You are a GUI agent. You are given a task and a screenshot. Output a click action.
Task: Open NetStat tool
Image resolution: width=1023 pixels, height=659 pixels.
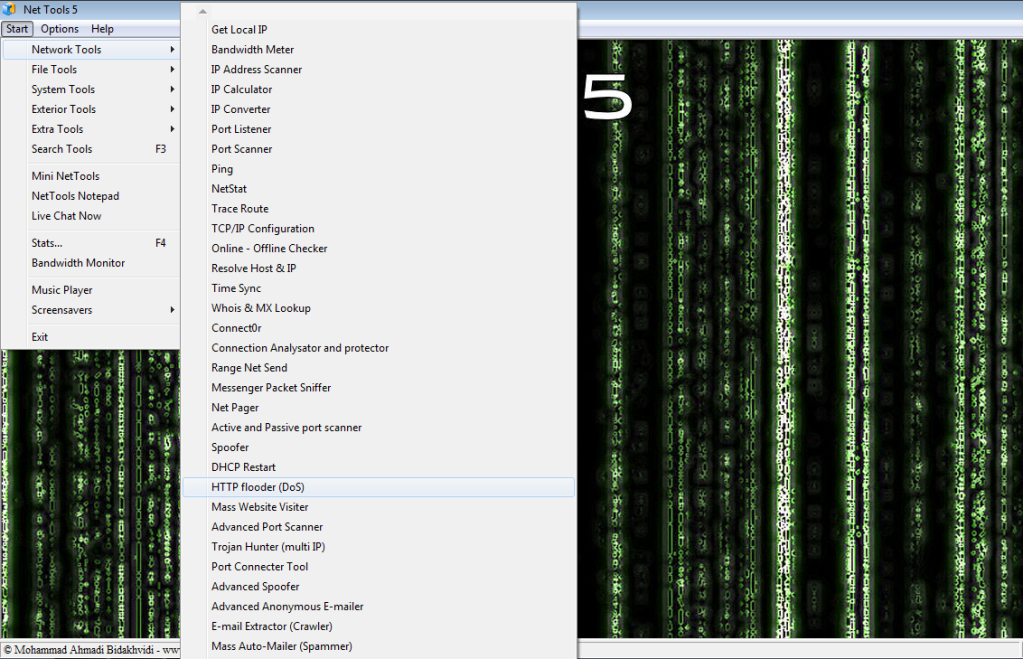point(378,189)
